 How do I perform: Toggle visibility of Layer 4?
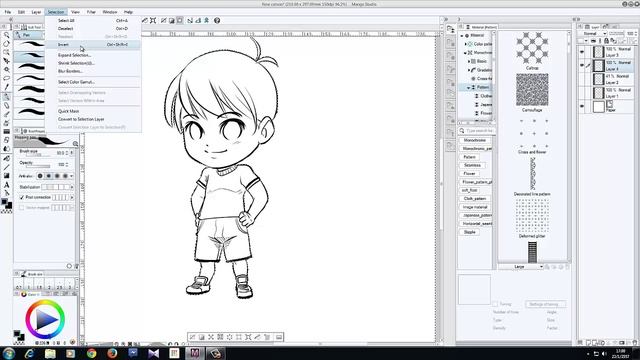(582, 65)
